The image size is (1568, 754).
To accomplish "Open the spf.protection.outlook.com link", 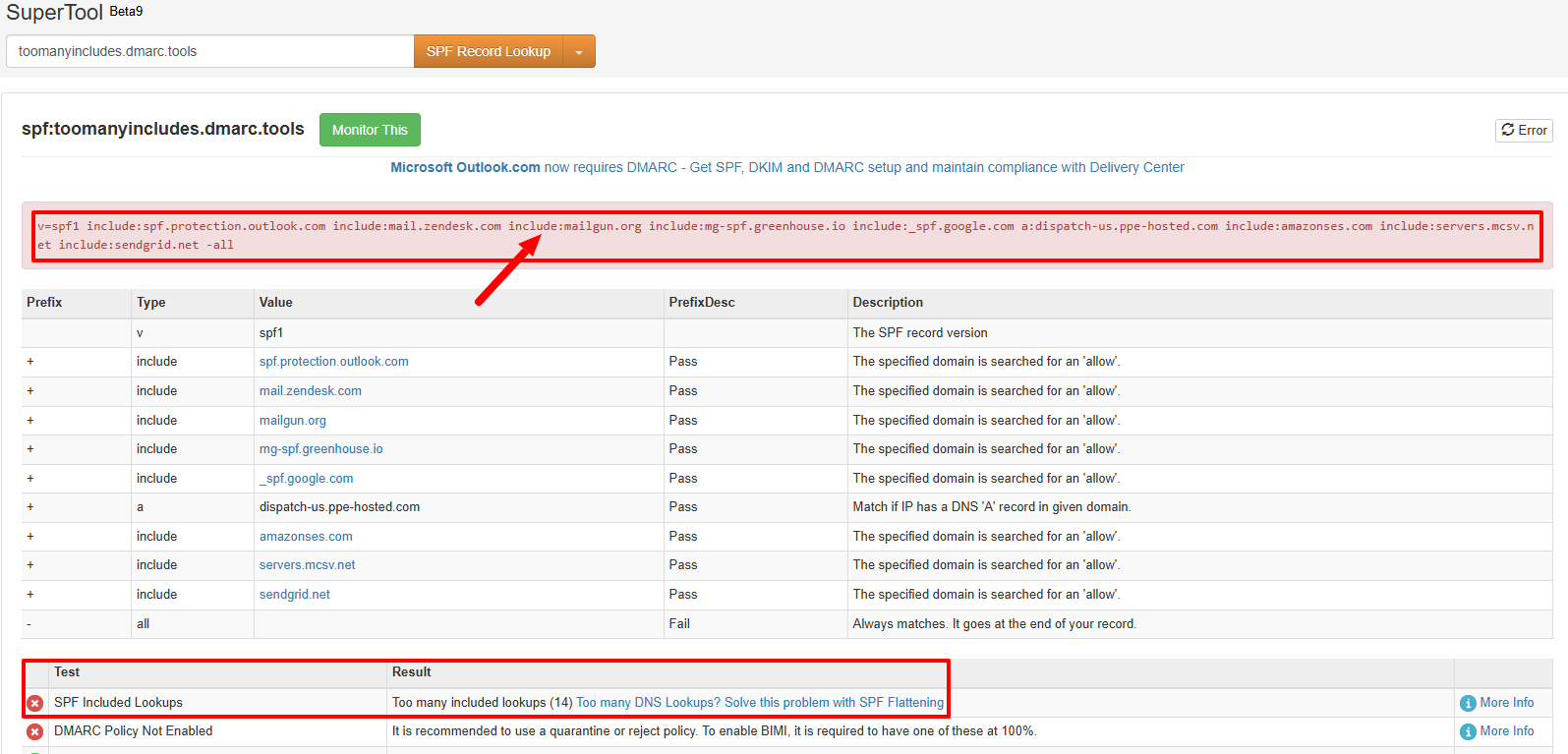I will (334, 362).
